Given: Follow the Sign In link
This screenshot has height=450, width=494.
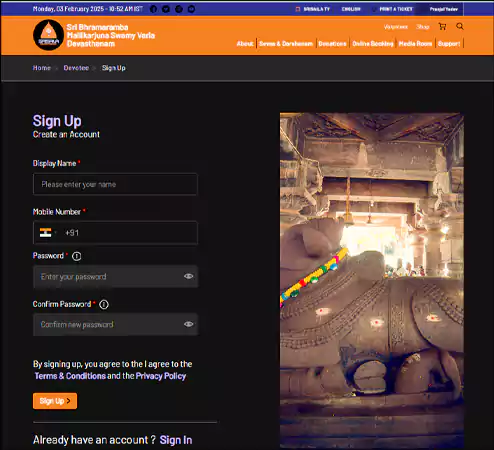Looking at the screenshot, I should pyautogui.click(x=176, y=440).
